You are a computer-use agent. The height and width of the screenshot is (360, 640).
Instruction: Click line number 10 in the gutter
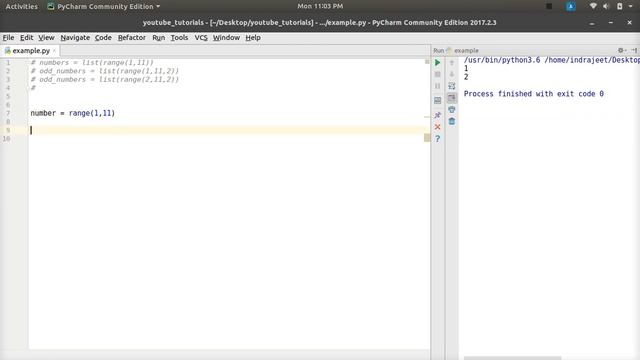click(x=7, y=139)
